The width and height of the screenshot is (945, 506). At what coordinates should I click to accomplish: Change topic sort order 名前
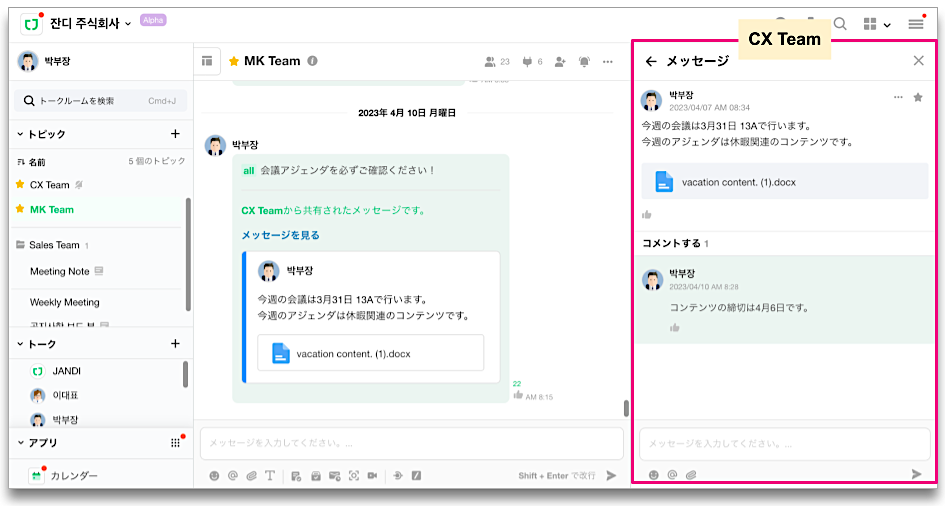(x=31, y=162)
